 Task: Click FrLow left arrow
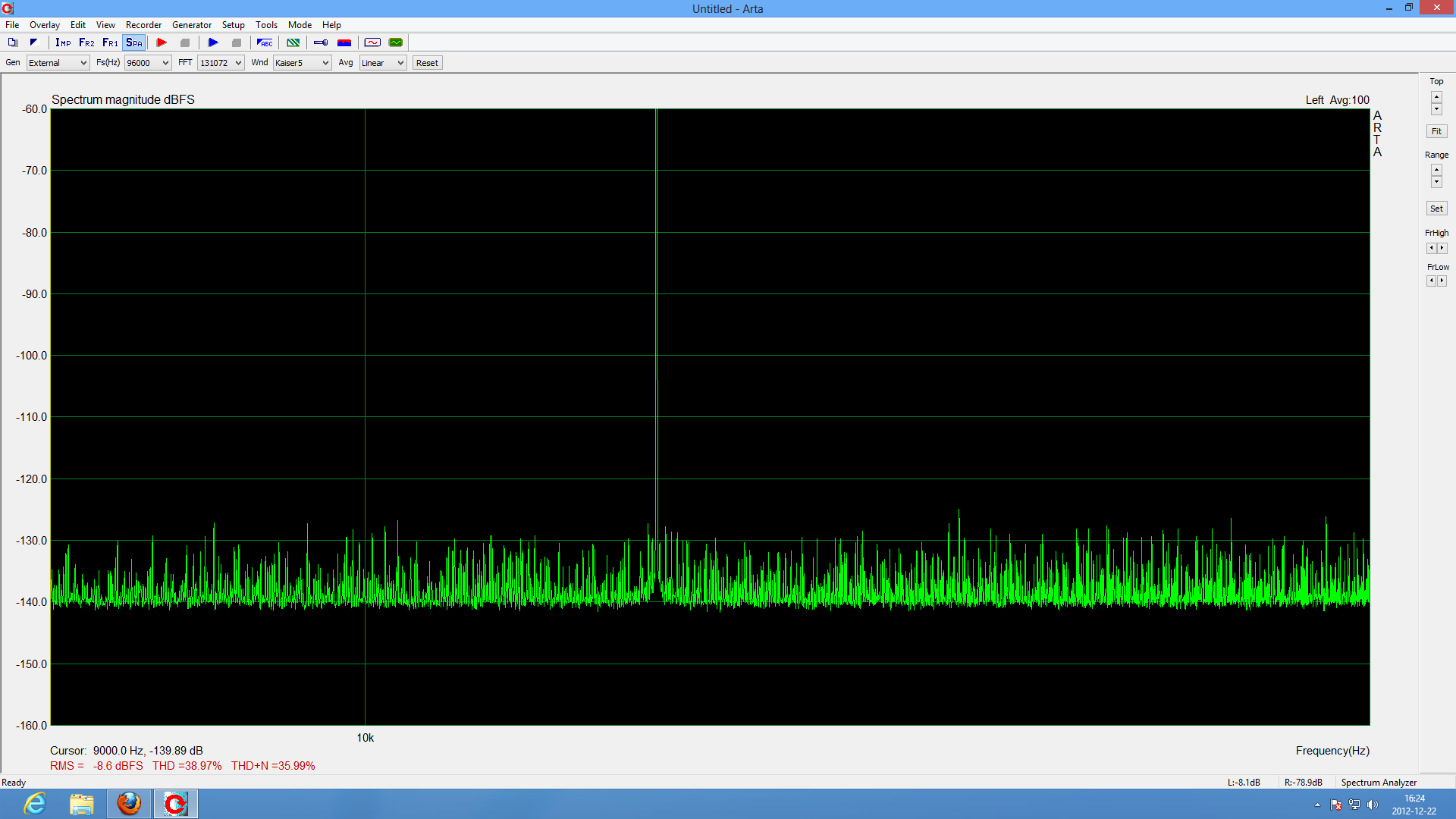point(1431,281)
